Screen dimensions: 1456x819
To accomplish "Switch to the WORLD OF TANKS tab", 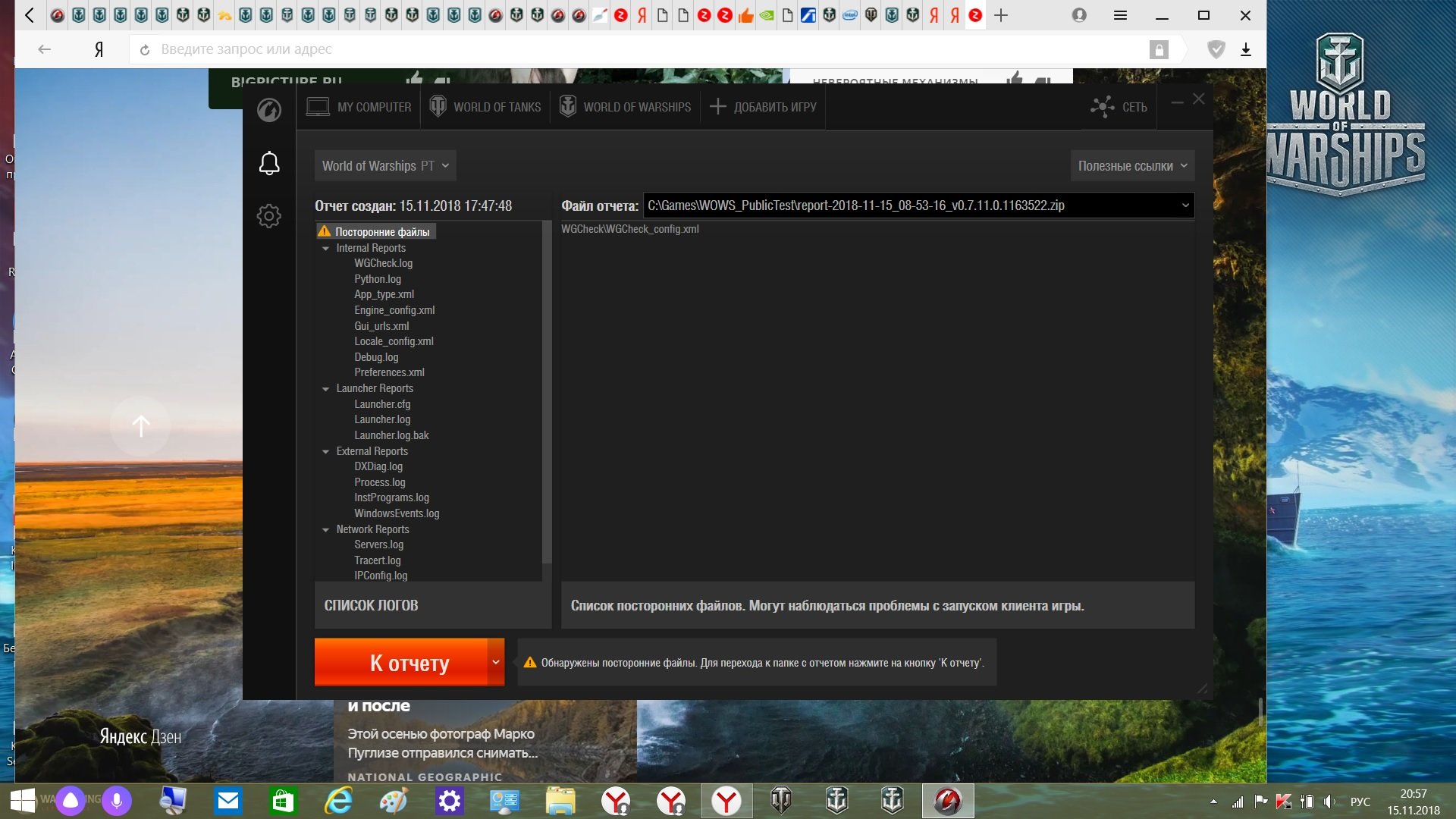I will (x=485, y=107).
